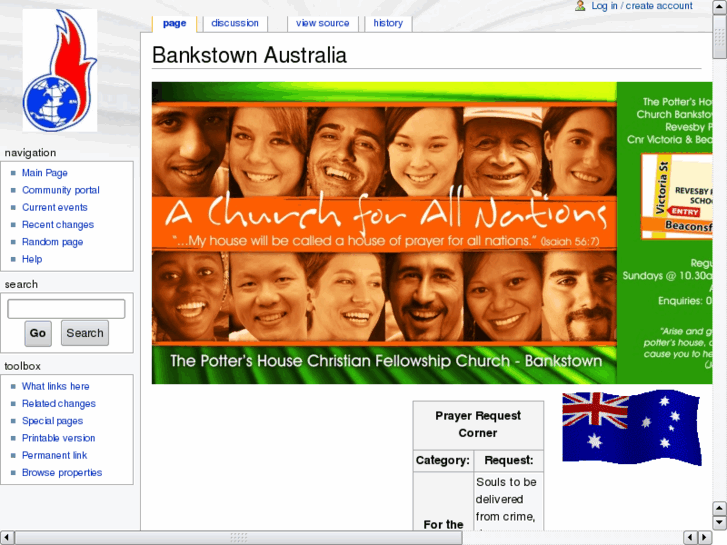
Task: Click the horizontal scrollbar thumb
Action: 238,538
